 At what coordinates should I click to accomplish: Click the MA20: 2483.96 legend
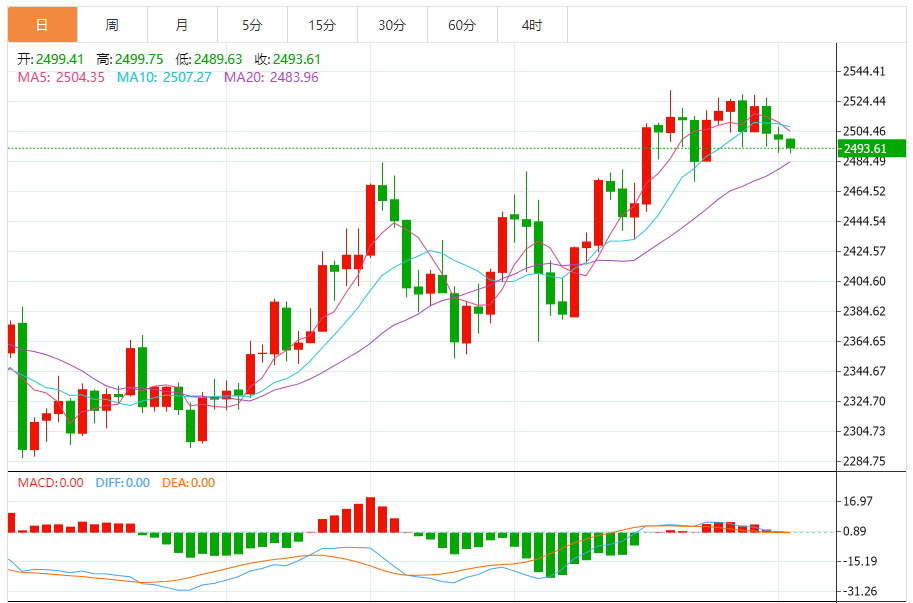pyautogui.click(x=271, y=77)
